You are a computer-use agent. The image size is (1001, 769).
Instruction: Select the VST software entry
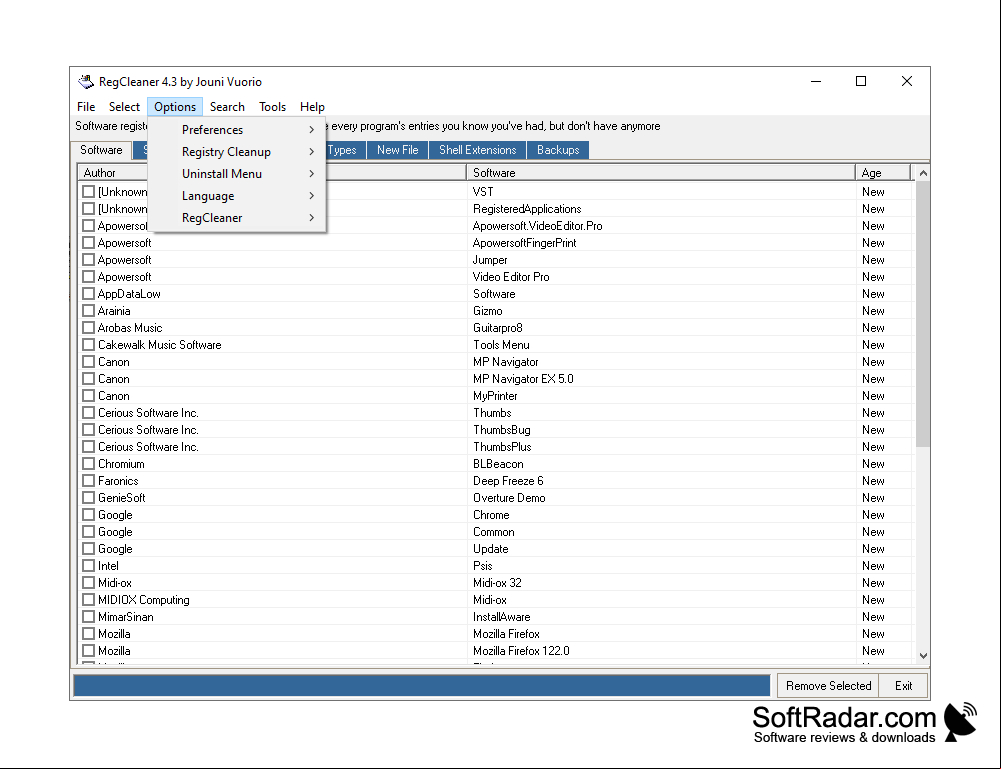[483, 192]
